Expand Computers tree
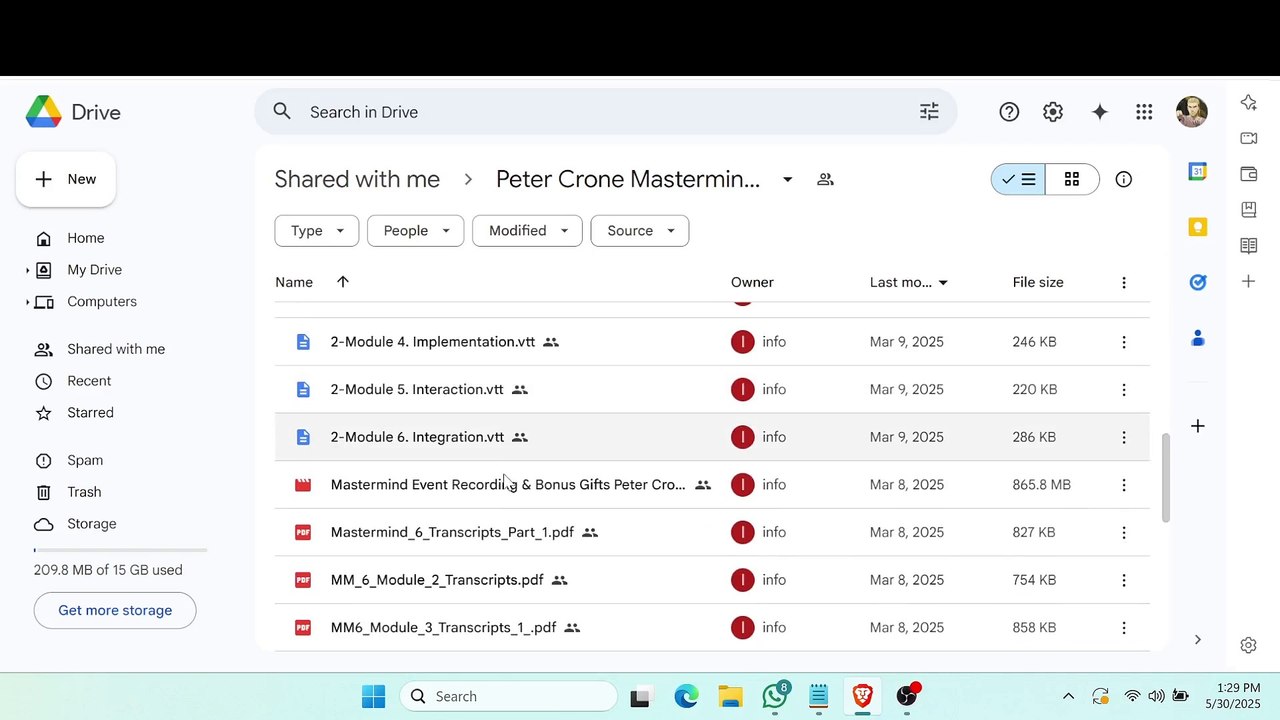 pyautogui.click(x=28, y=302)
